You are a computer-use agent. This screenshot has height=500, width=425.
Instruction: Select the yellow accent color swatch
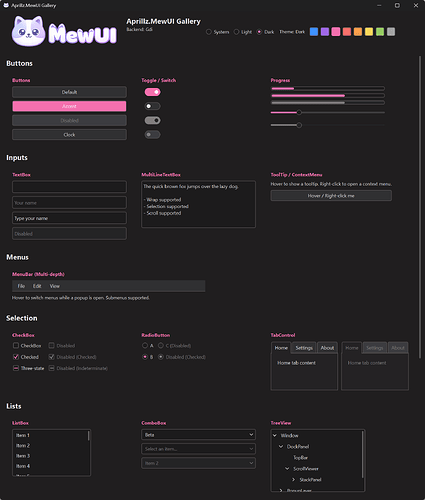tap(369, 32)
